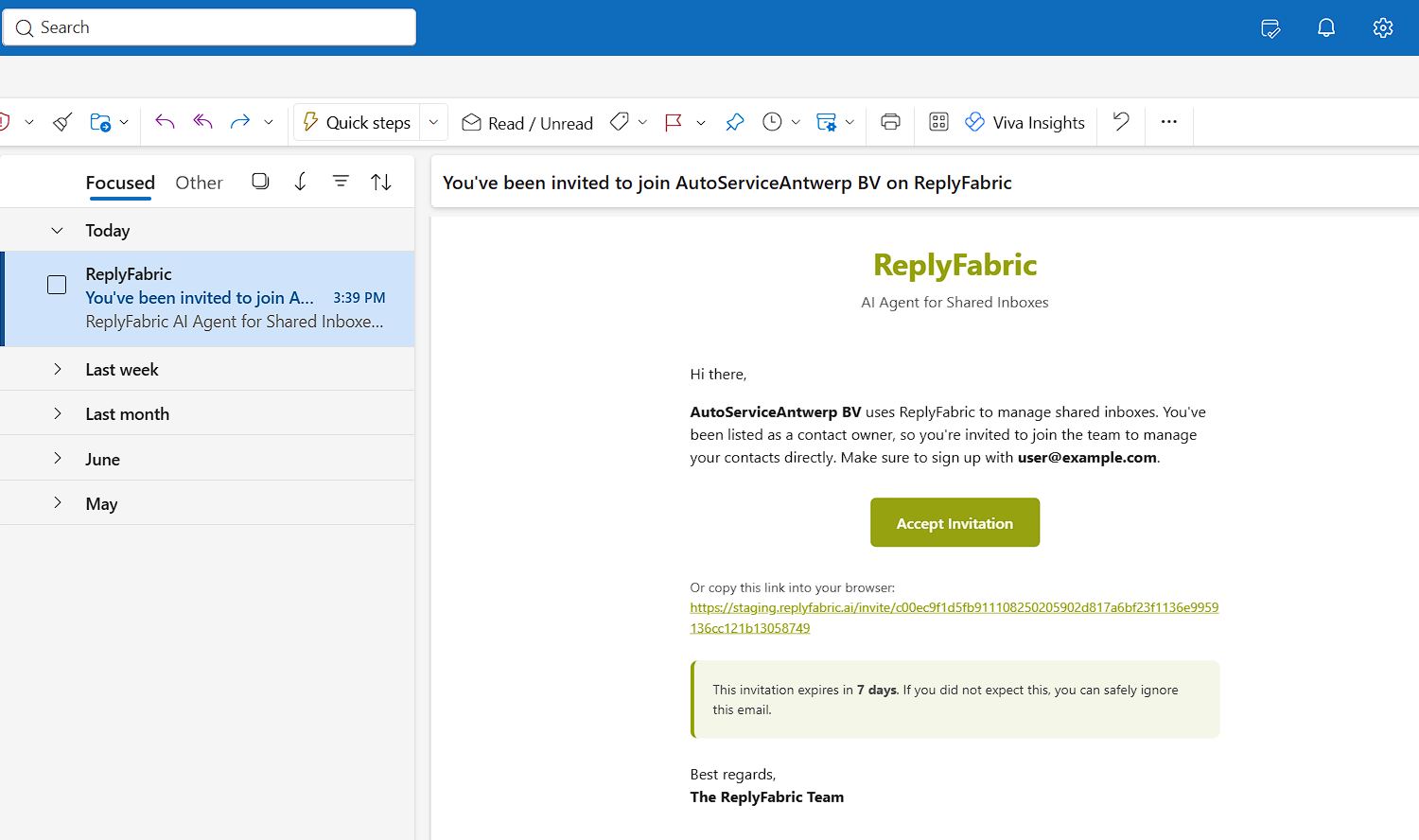Click the downward arrow jump icon
The height and width of the screenshot is (840, 1419).
coord(301,182)
